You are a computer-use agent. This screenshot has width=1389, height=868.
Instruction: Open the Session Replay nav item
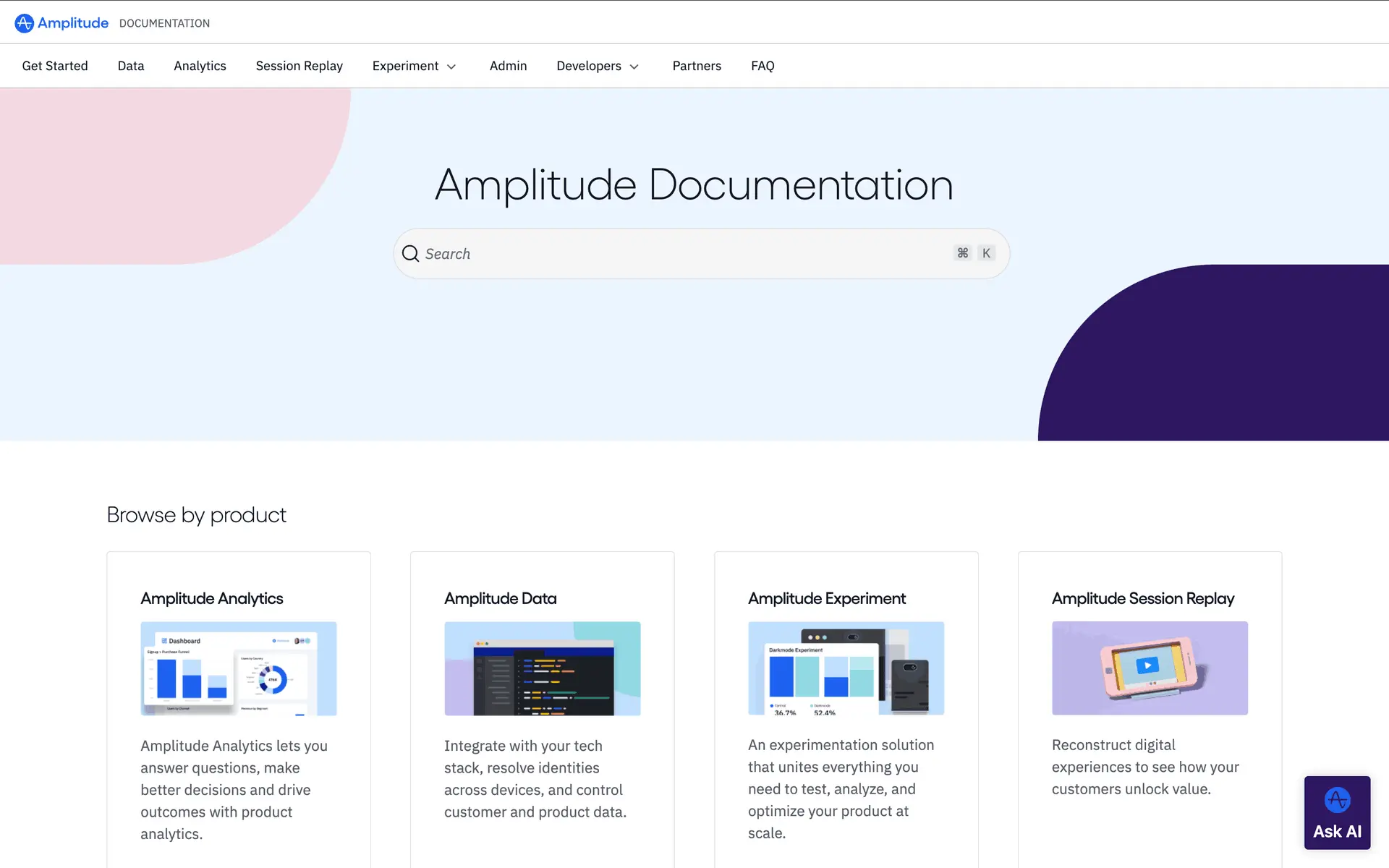pyautogui.click(x=299, y=66)
